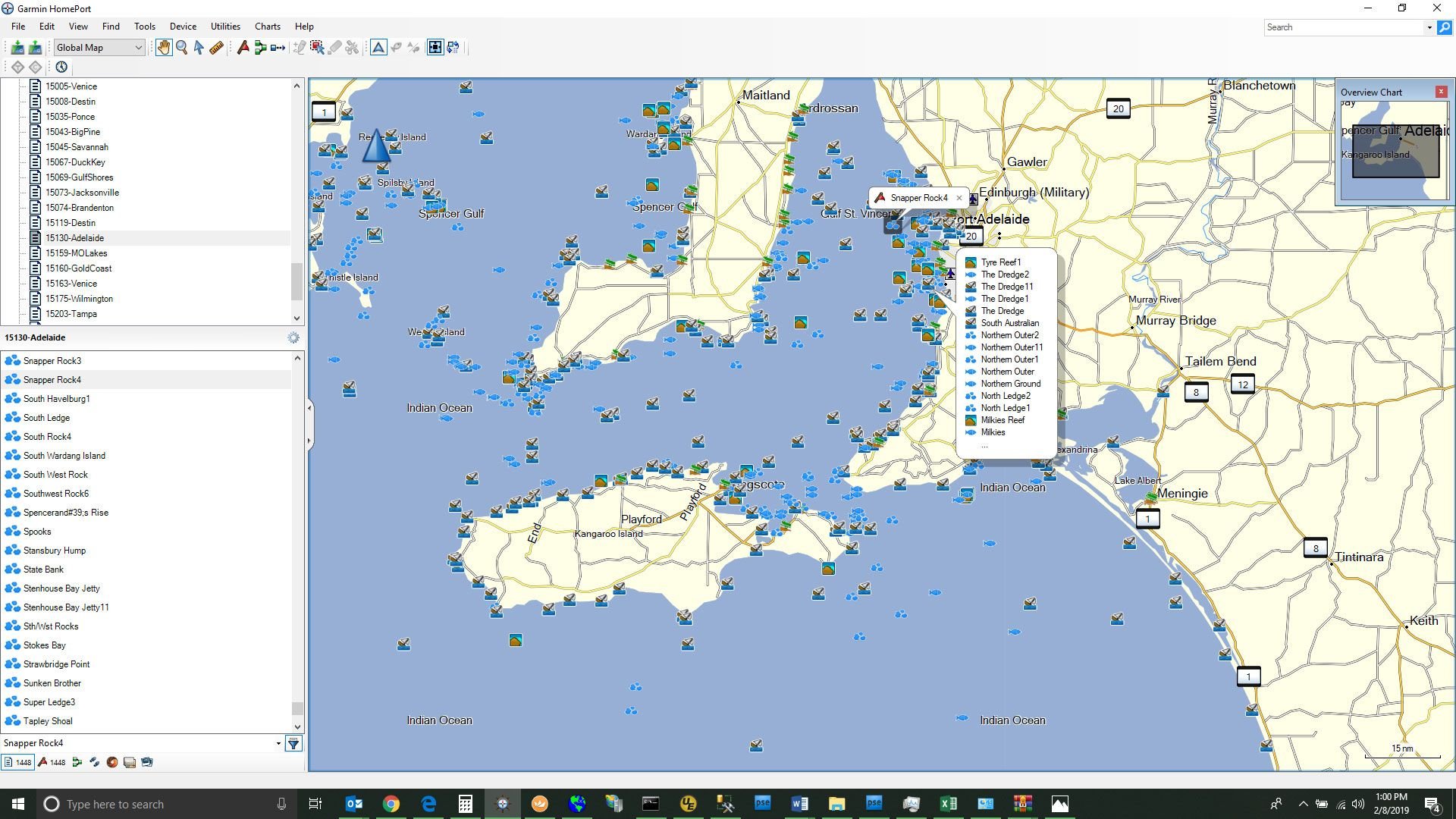Open the Snapper Rock4 filter dropdown arrow
Viewport: 1456px width, 819px height.
(278, 743)
